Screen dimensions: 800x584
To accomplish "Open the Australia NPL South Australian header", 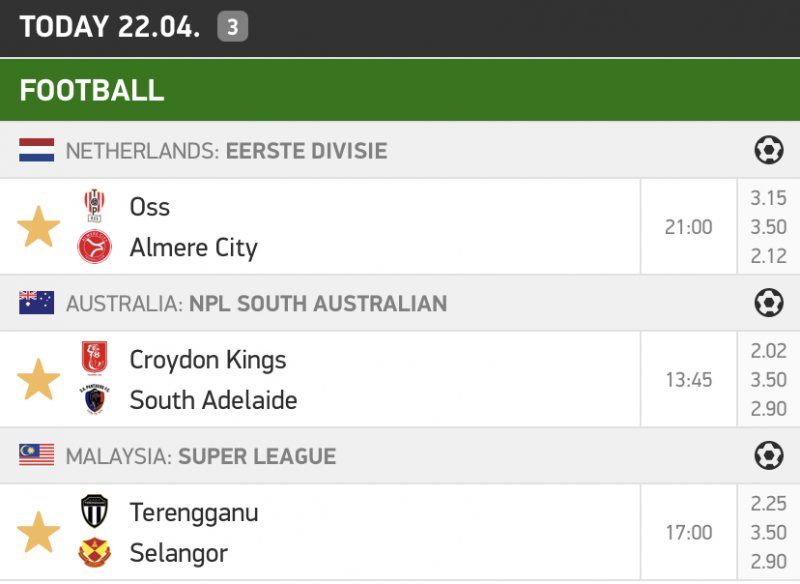I will [x=256, y=303].
